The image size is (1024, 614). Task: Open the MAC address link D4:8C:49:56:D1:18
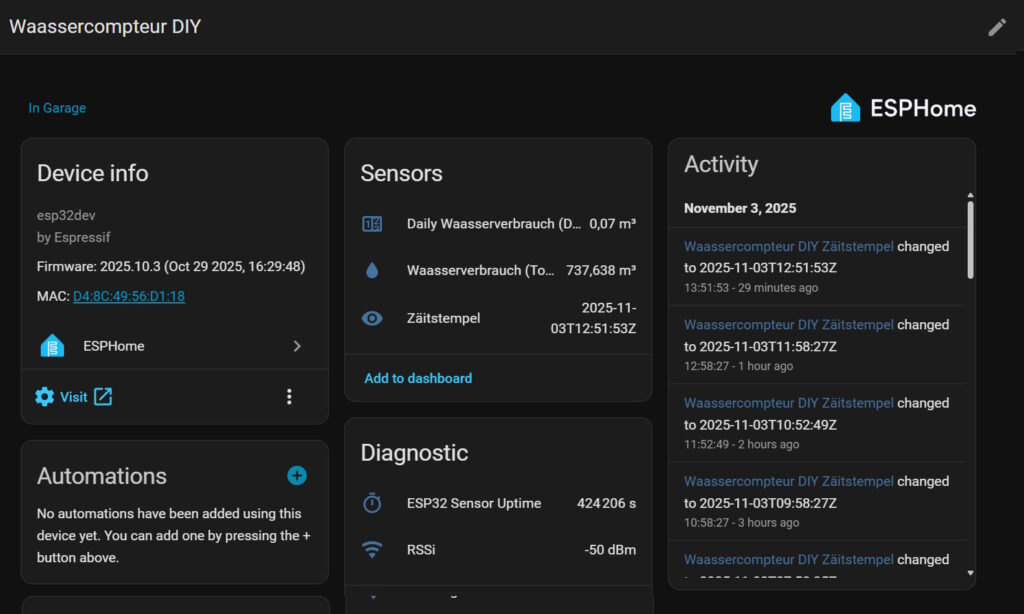(129, 296)
